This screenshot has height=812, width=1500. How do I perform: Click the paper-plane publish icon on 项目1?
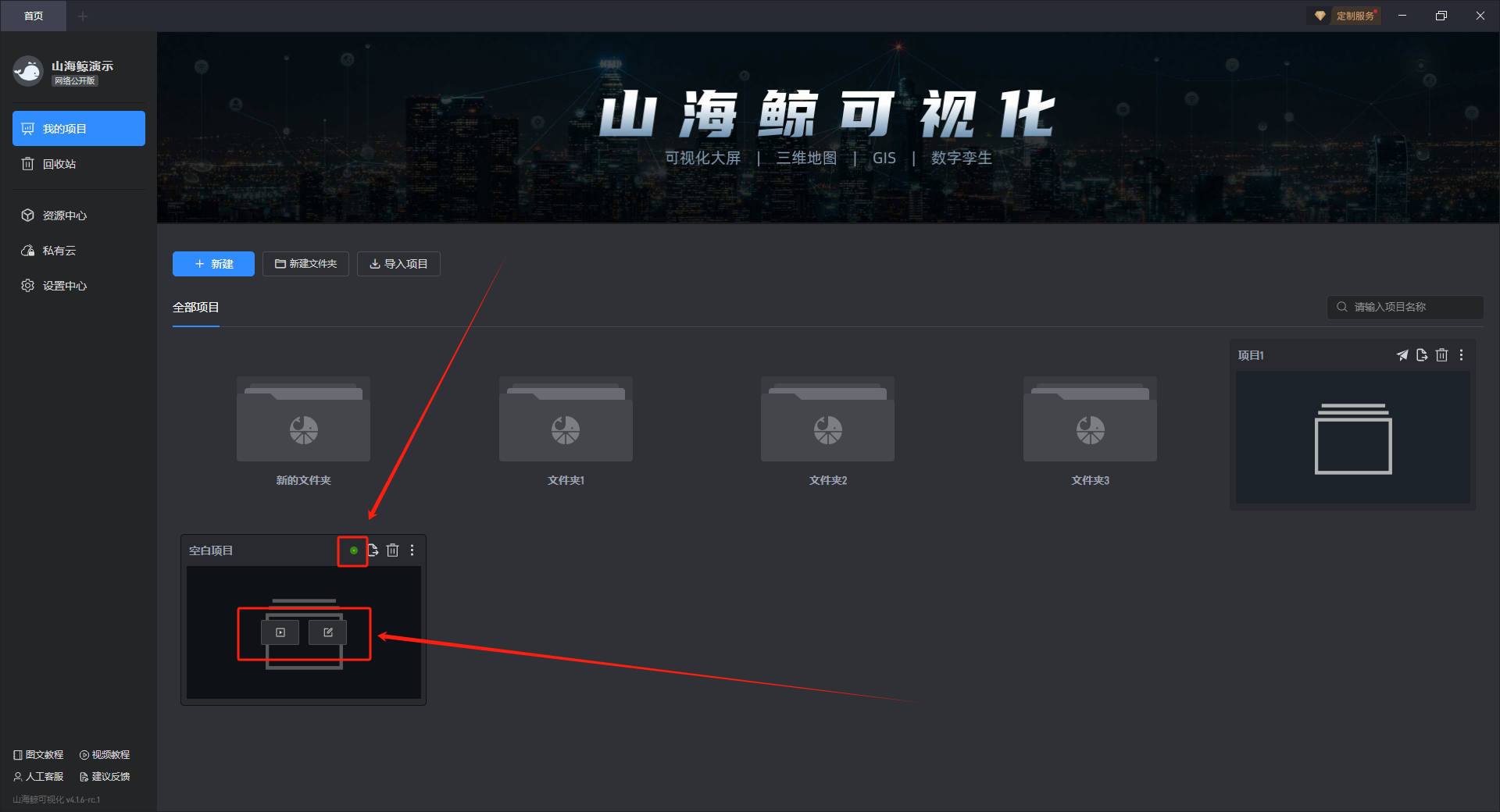[x=1402, y=355]
